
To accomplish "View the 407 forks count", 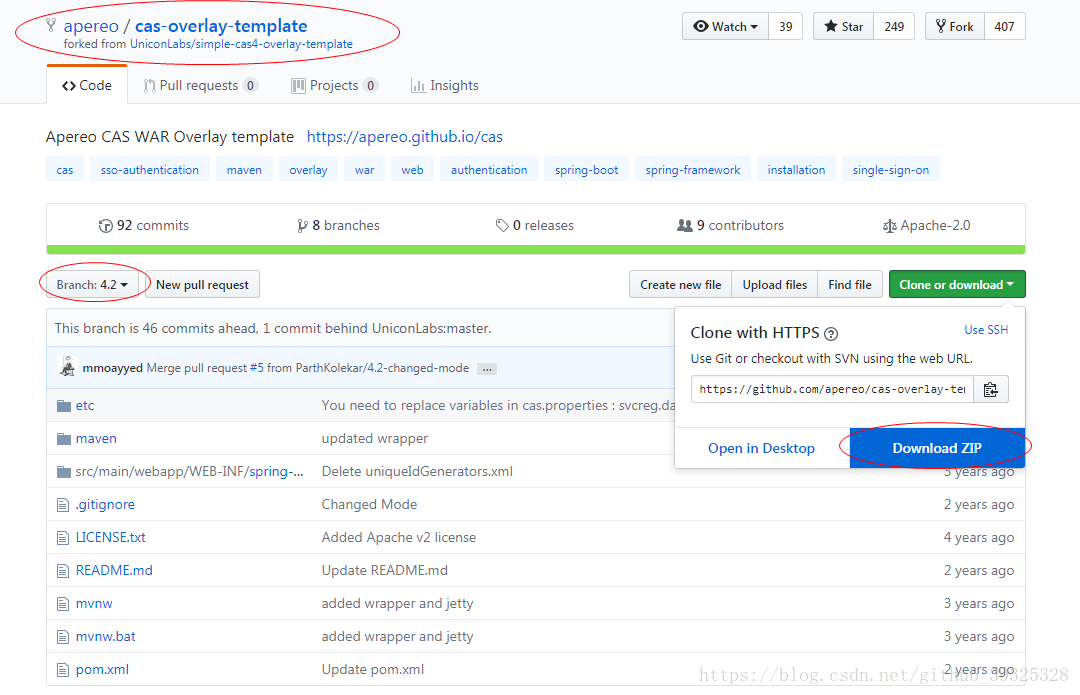I will pyautogui.click(x=1005, y=26).
